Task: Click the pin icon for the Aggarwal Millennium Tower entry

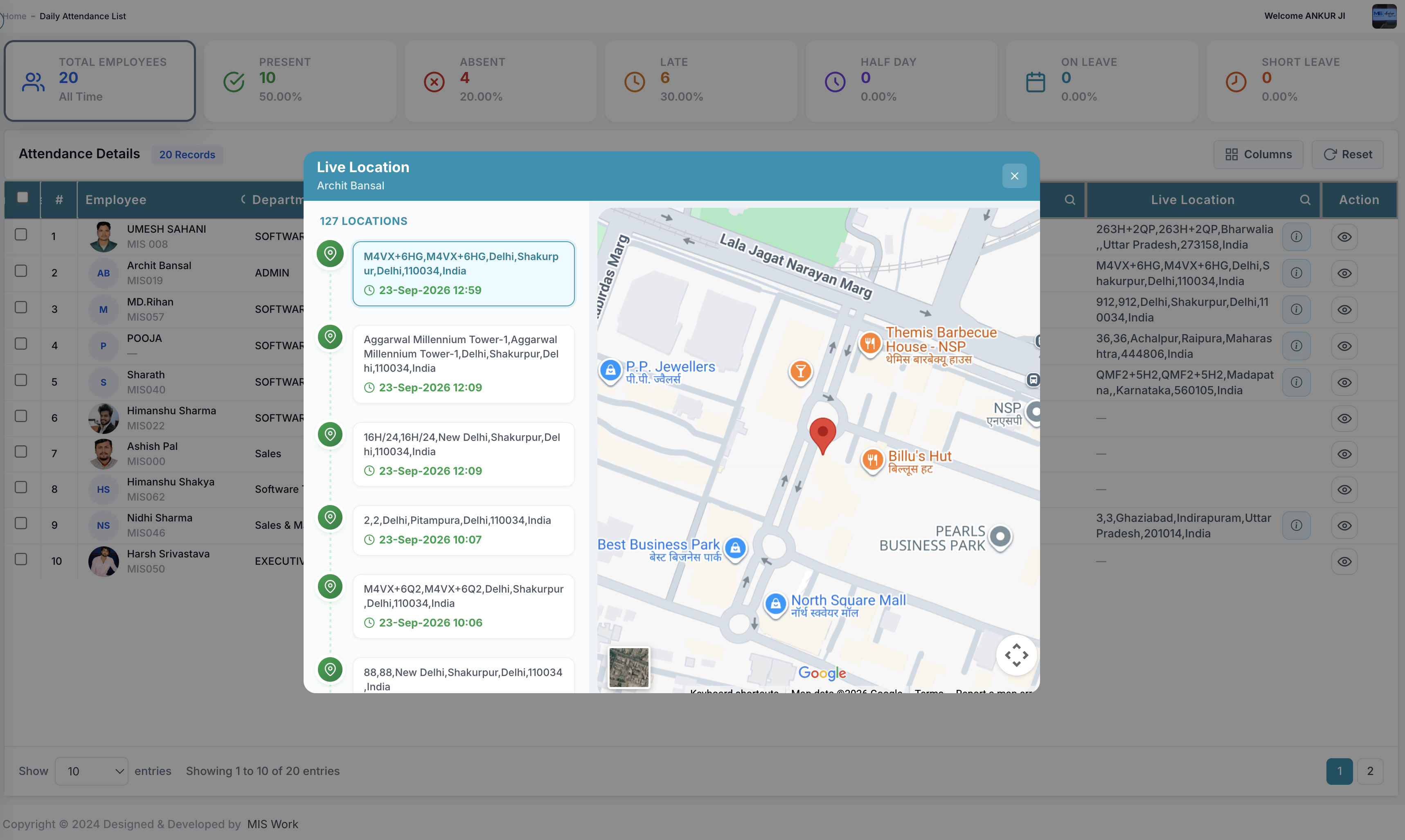Action: [x=330, y=337]
